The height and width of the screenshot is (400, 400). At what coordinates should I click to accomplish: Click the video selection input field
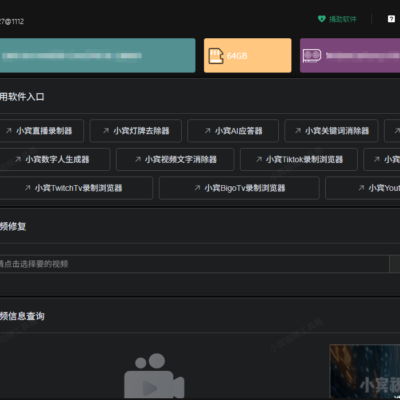coord(194,264)
